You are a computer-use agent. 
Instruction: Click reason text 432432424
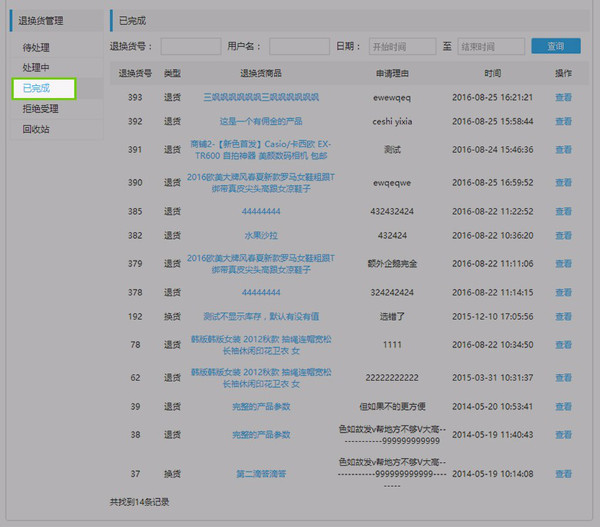(392, 211)
